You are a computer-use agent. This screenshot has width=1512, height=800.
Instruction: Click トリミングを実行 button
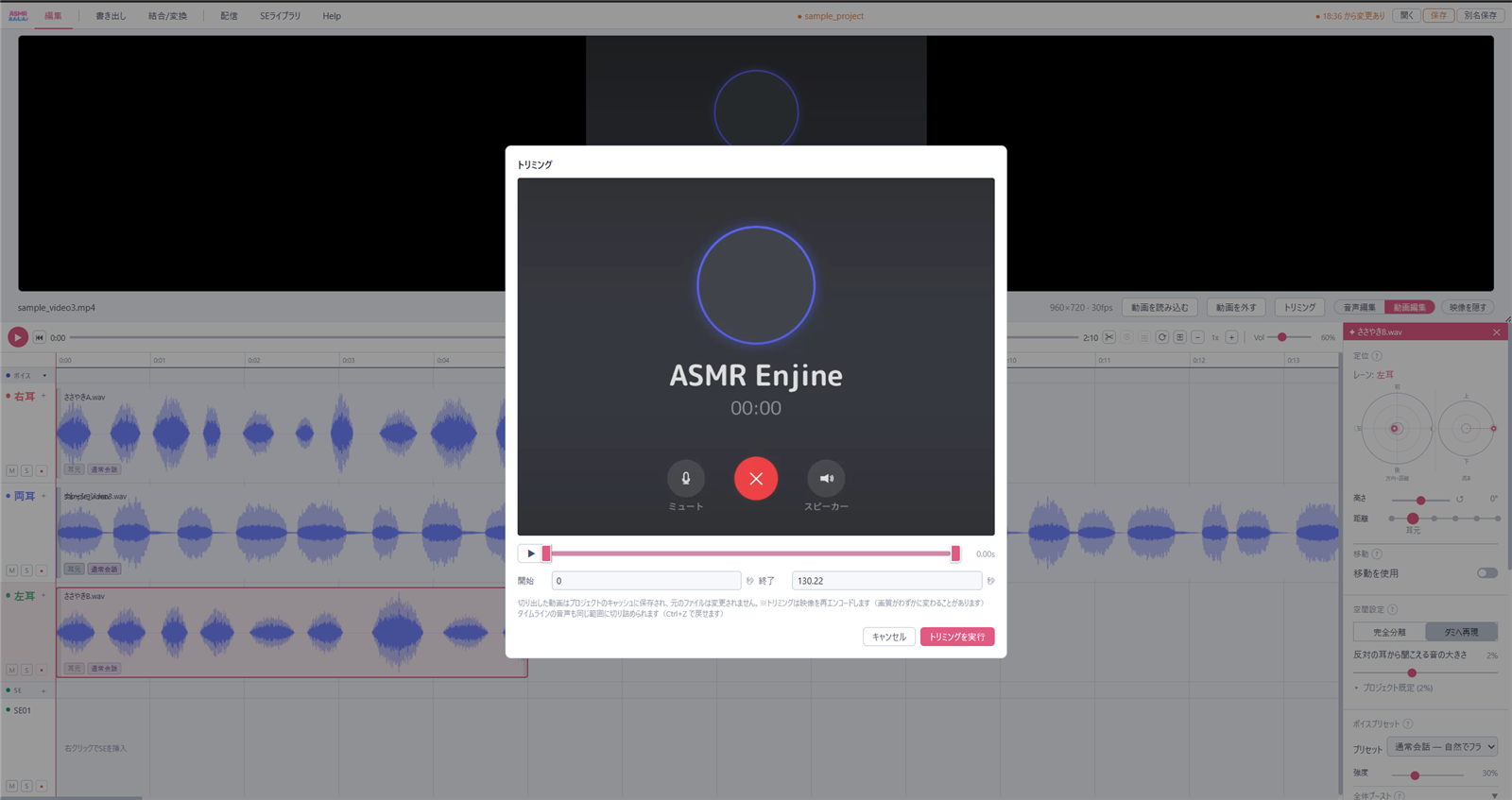(957, 637)
